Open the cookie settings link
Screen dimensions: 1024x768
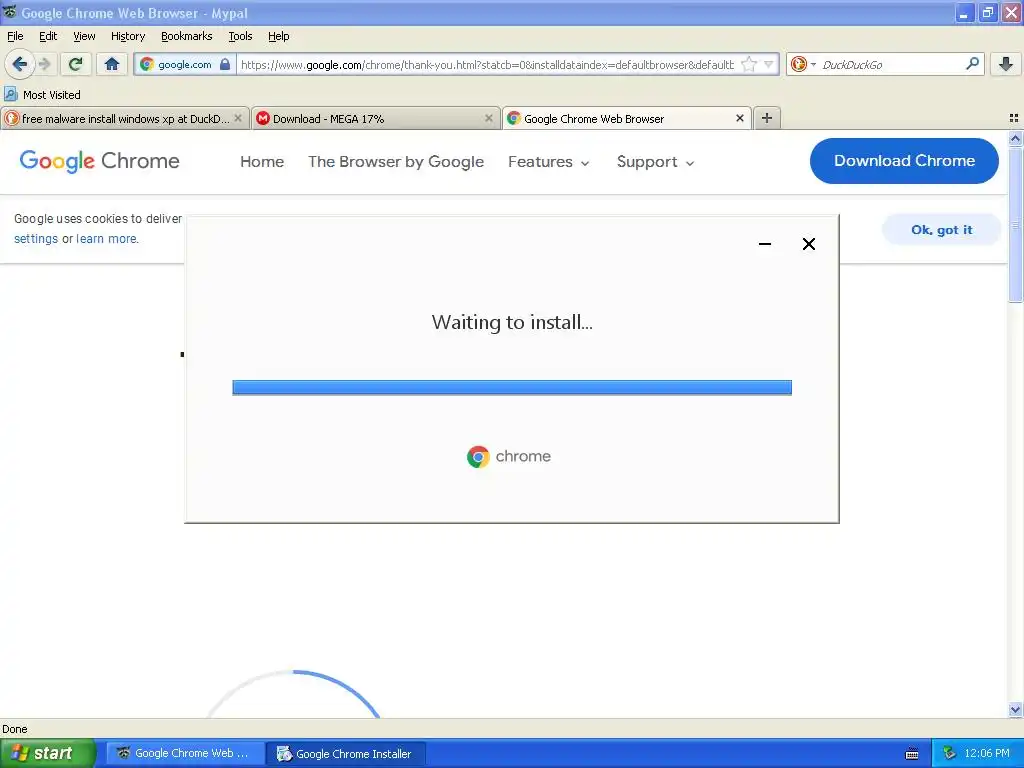pos(36,238)
